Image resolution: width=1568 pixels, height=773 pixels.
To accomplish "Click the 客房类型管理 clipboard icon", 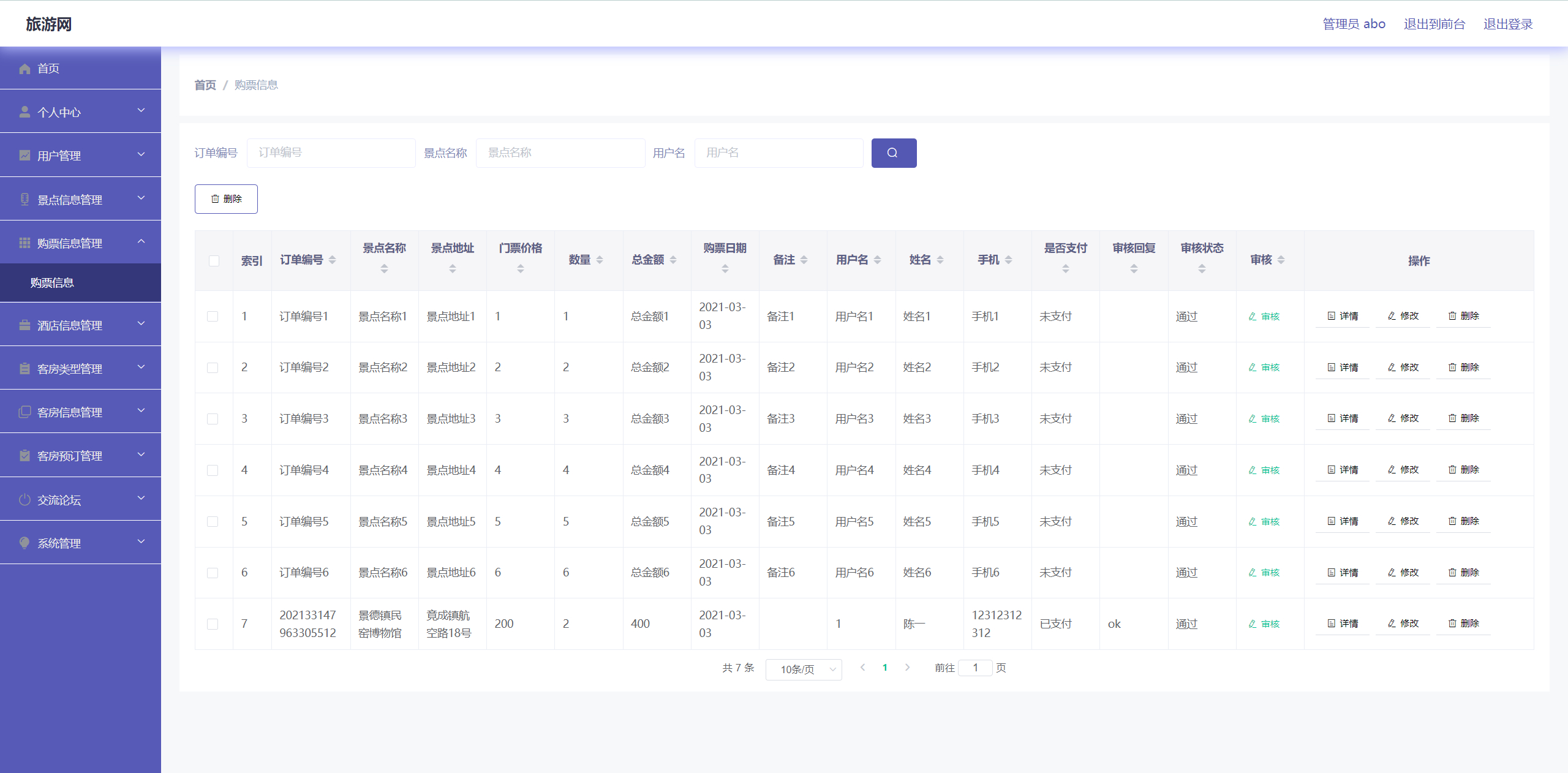I will click(x=24, y=369).
